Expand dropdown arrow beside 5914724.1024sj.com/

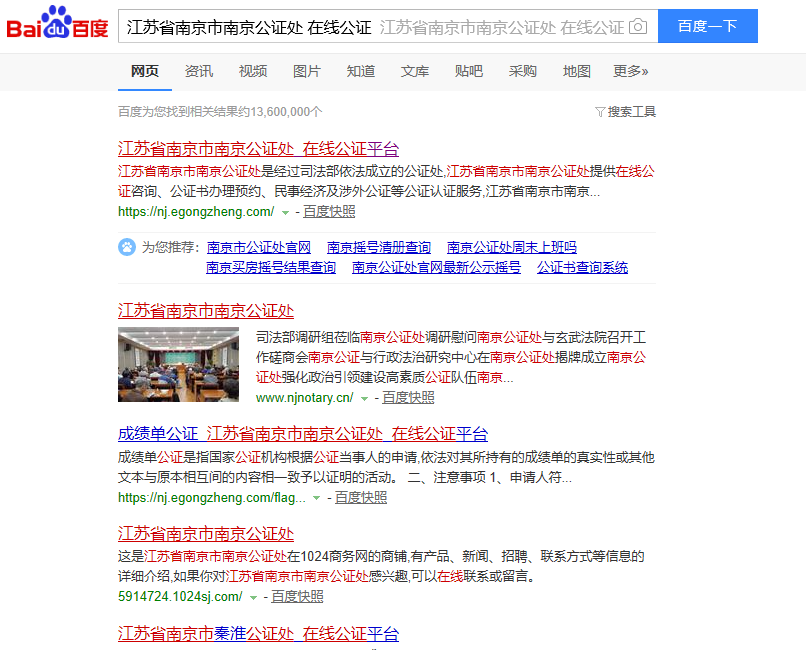click(253, 597)
